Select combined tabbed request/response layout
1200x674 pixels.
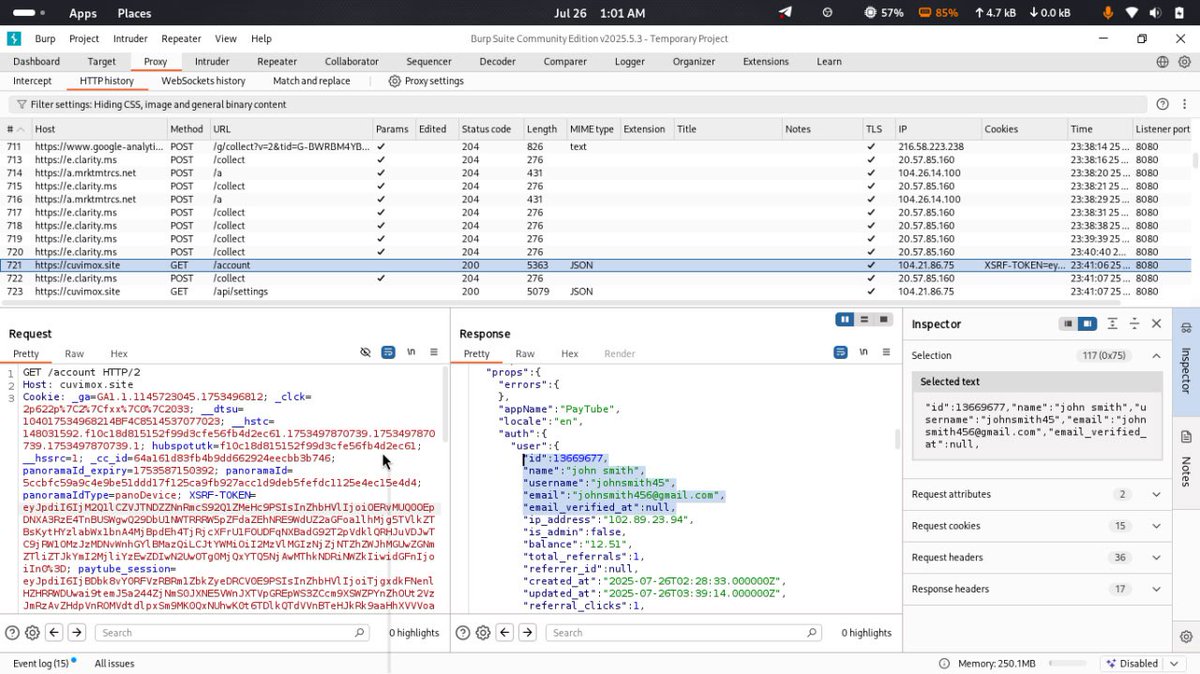click(883, 320)
